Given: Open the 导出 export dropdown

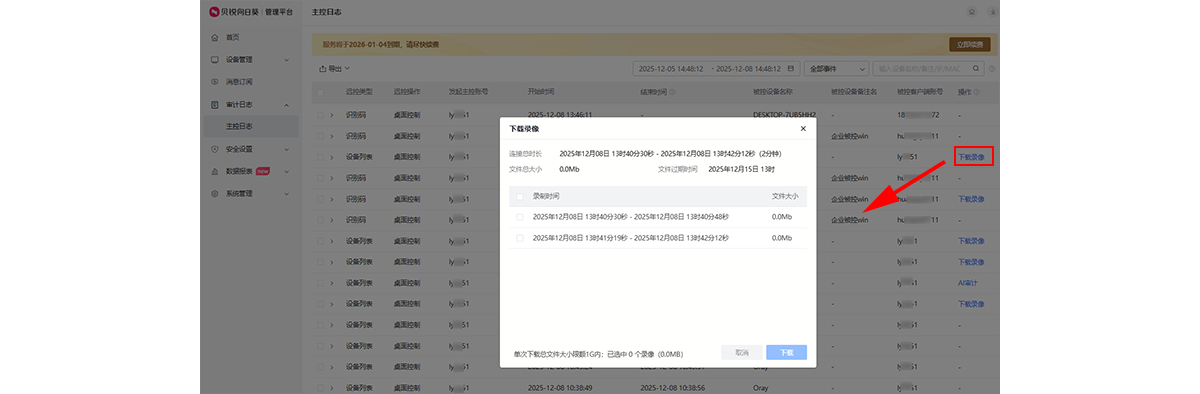Looking at the screenshot, I should pyautogui.click(x=334, y=68).
